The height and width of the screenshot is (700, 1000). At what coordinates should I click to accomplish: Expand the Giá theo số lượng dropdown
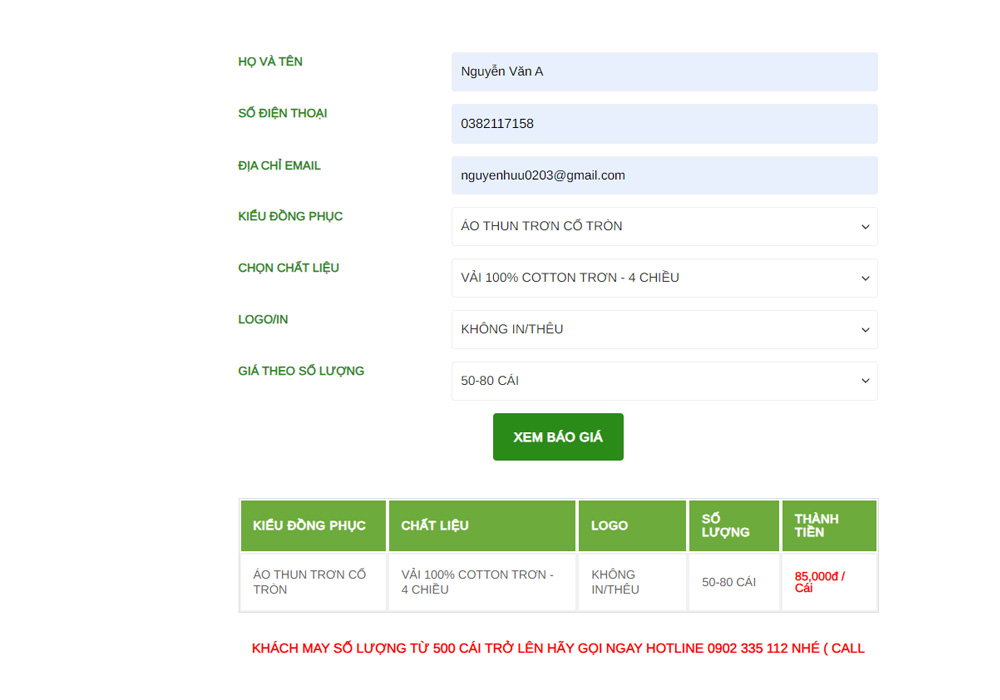coord(664,381)
